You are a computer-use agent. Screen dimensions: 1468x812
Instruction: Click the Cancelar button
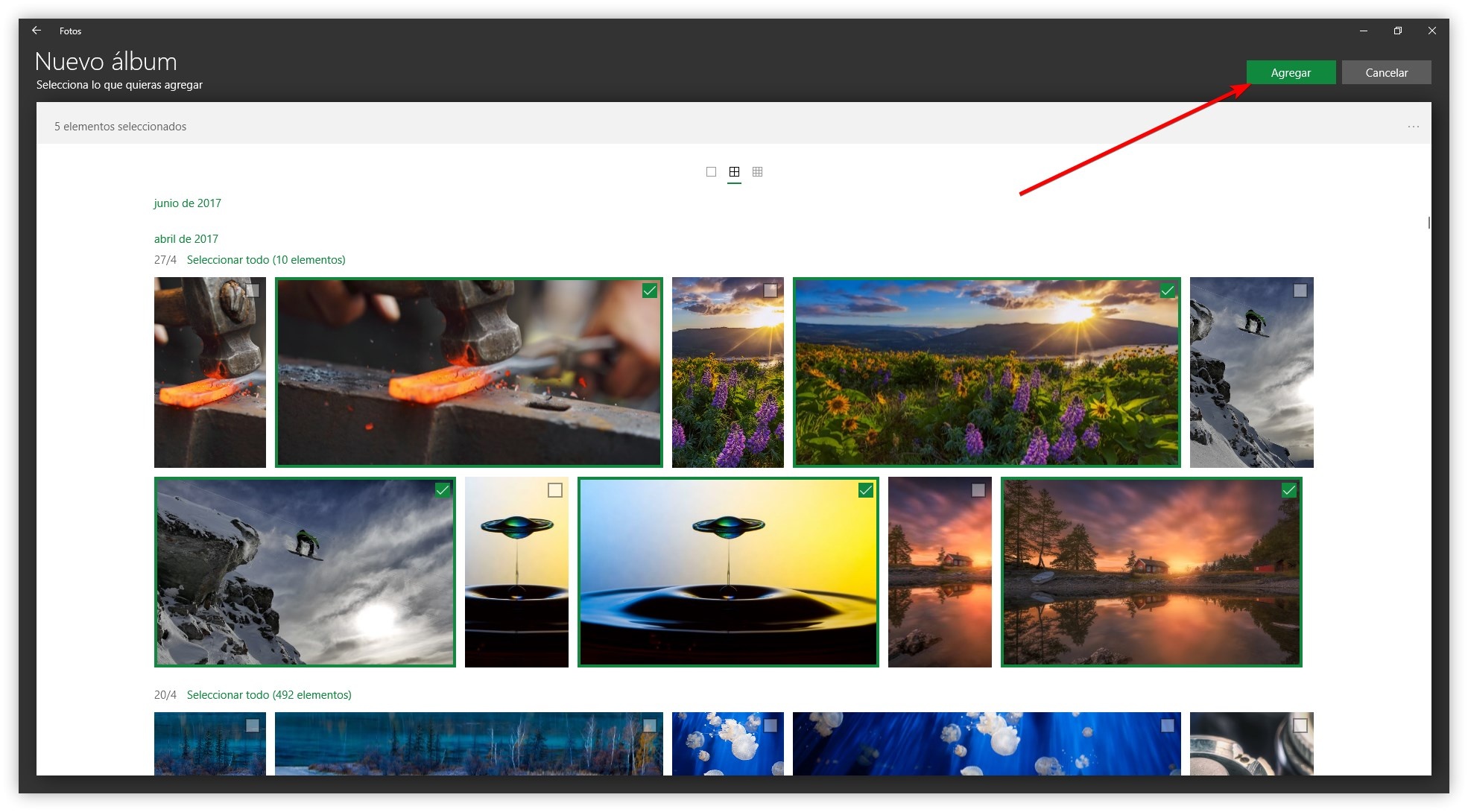(1386, 73)
